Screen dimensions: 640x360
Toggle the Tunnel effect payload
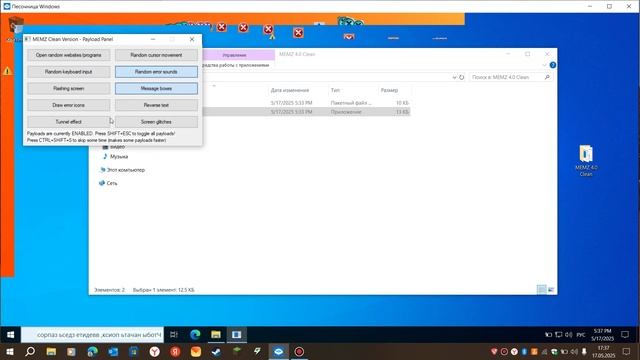click(69, 122)
